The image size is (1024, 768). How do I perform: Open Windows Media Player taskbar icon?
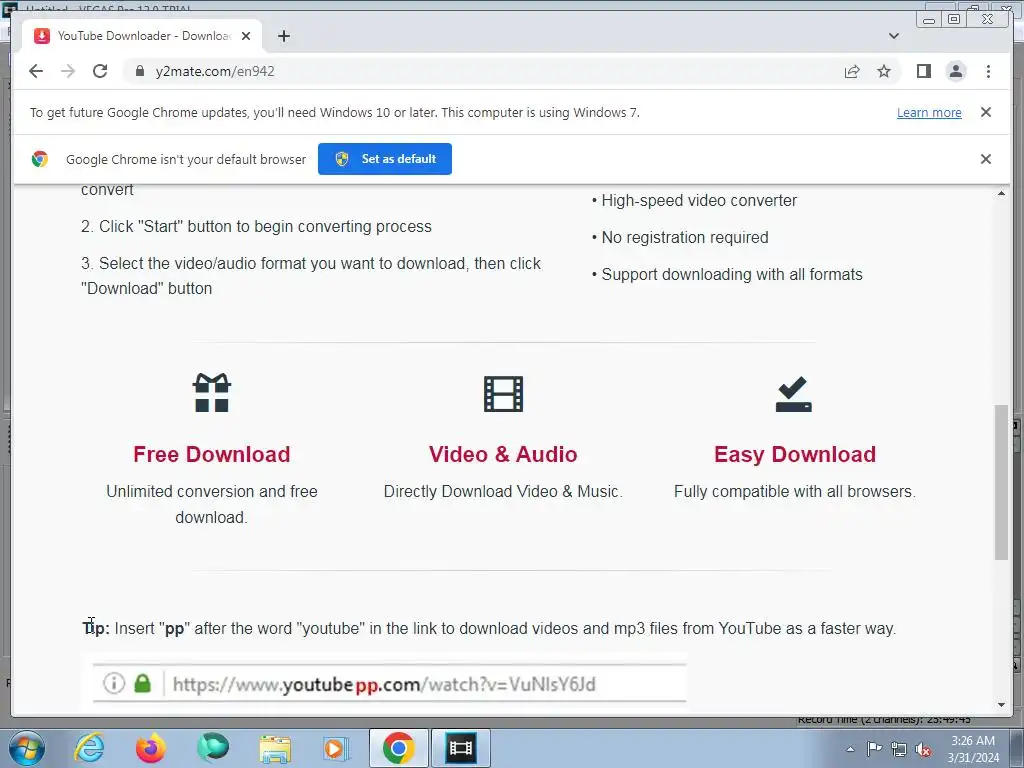pyautogui.click(x=336, y=748)
